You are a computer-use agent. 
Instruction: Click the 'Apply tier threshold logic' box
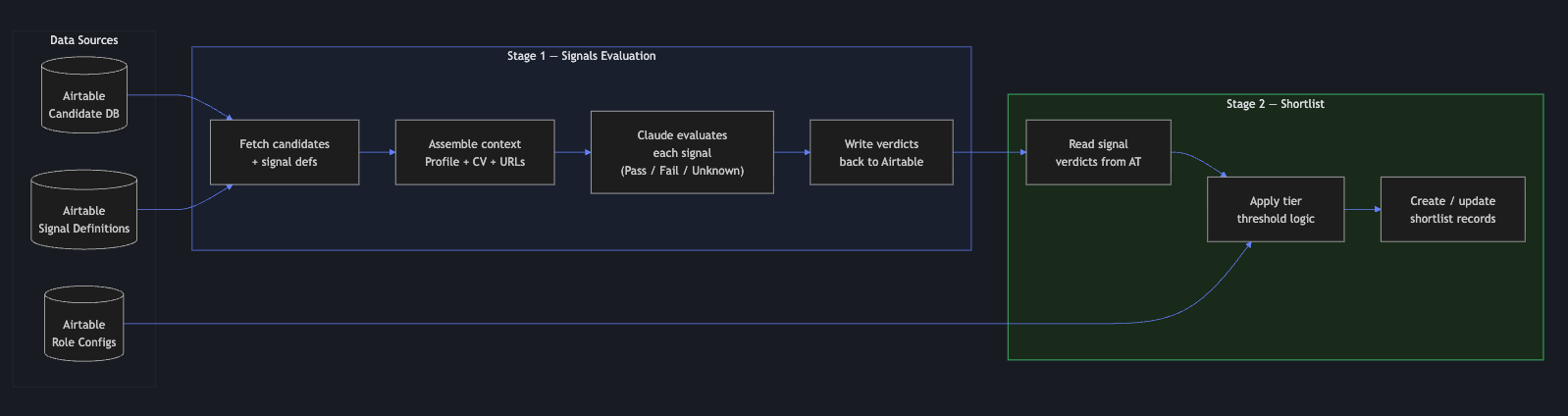pyautogui.click(x=1276, y=209)
